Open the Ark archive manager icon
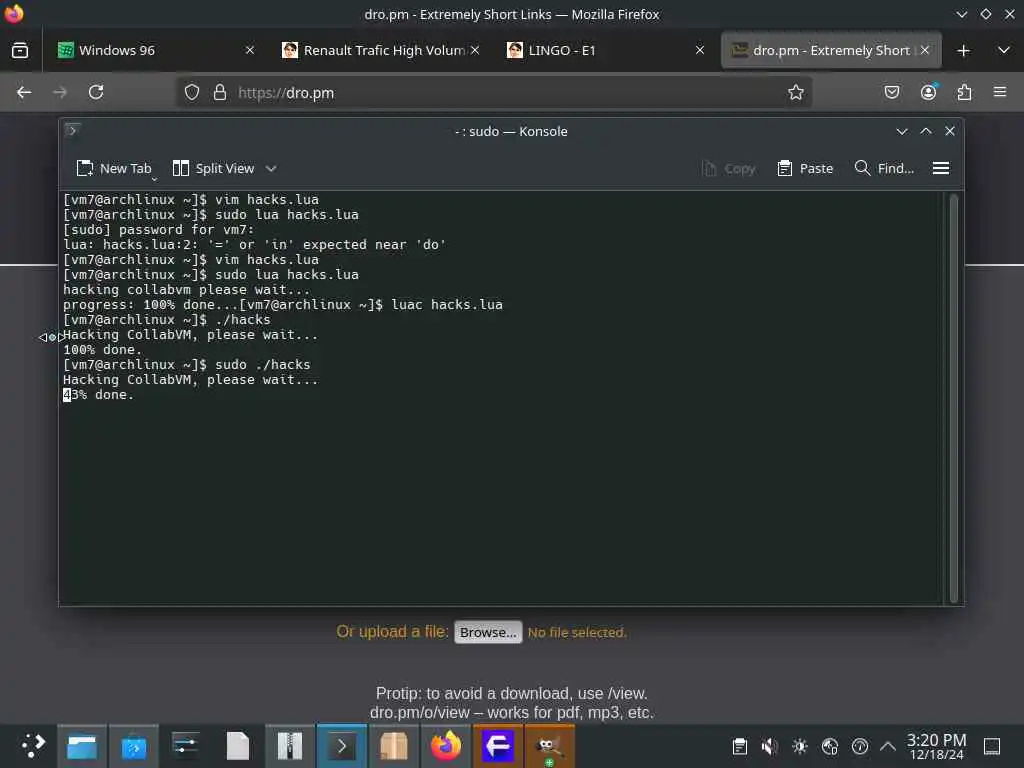Image resolution: width=1024 pixels, height=768 pixels. (x=289, y=746)
